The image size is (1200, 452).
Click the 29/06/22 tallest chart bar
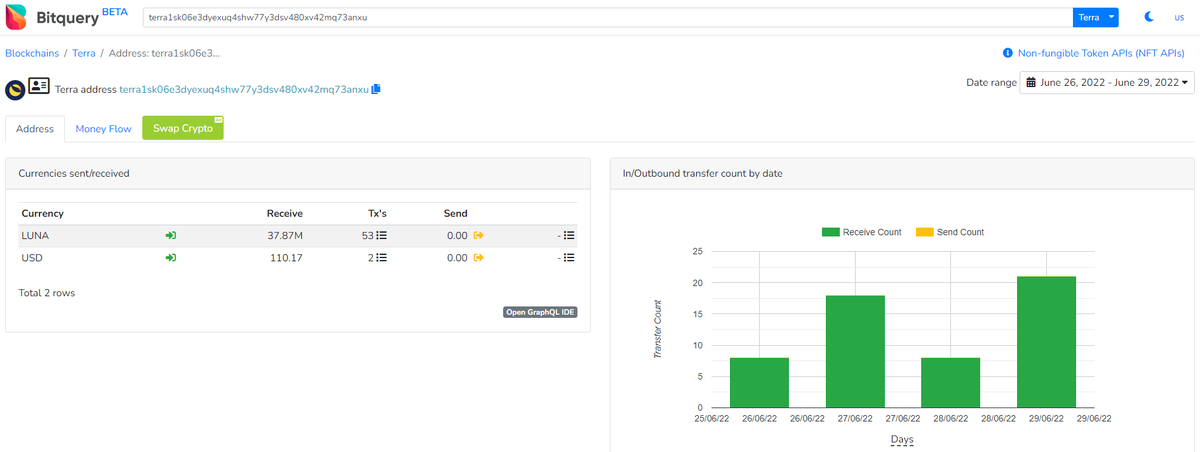pyautogui.click(x=1046, y=342)
